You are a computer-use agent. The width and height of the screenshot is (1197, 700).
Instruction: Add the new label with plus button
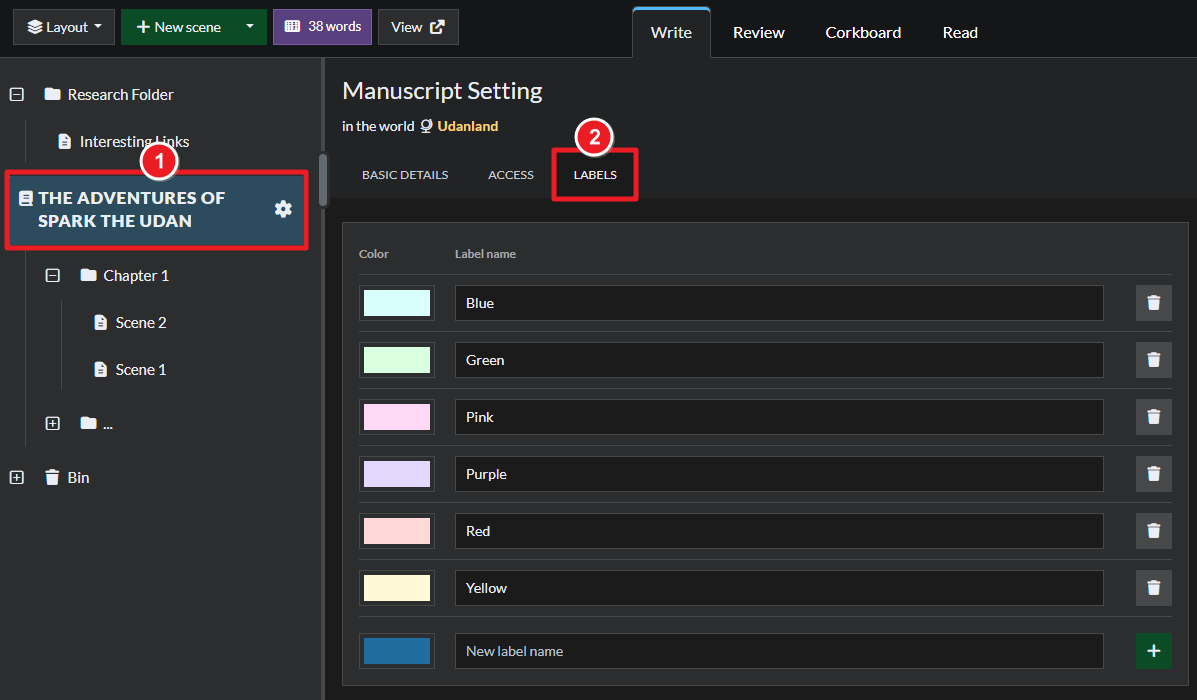pyautogui.click(x=1153, y=651)
